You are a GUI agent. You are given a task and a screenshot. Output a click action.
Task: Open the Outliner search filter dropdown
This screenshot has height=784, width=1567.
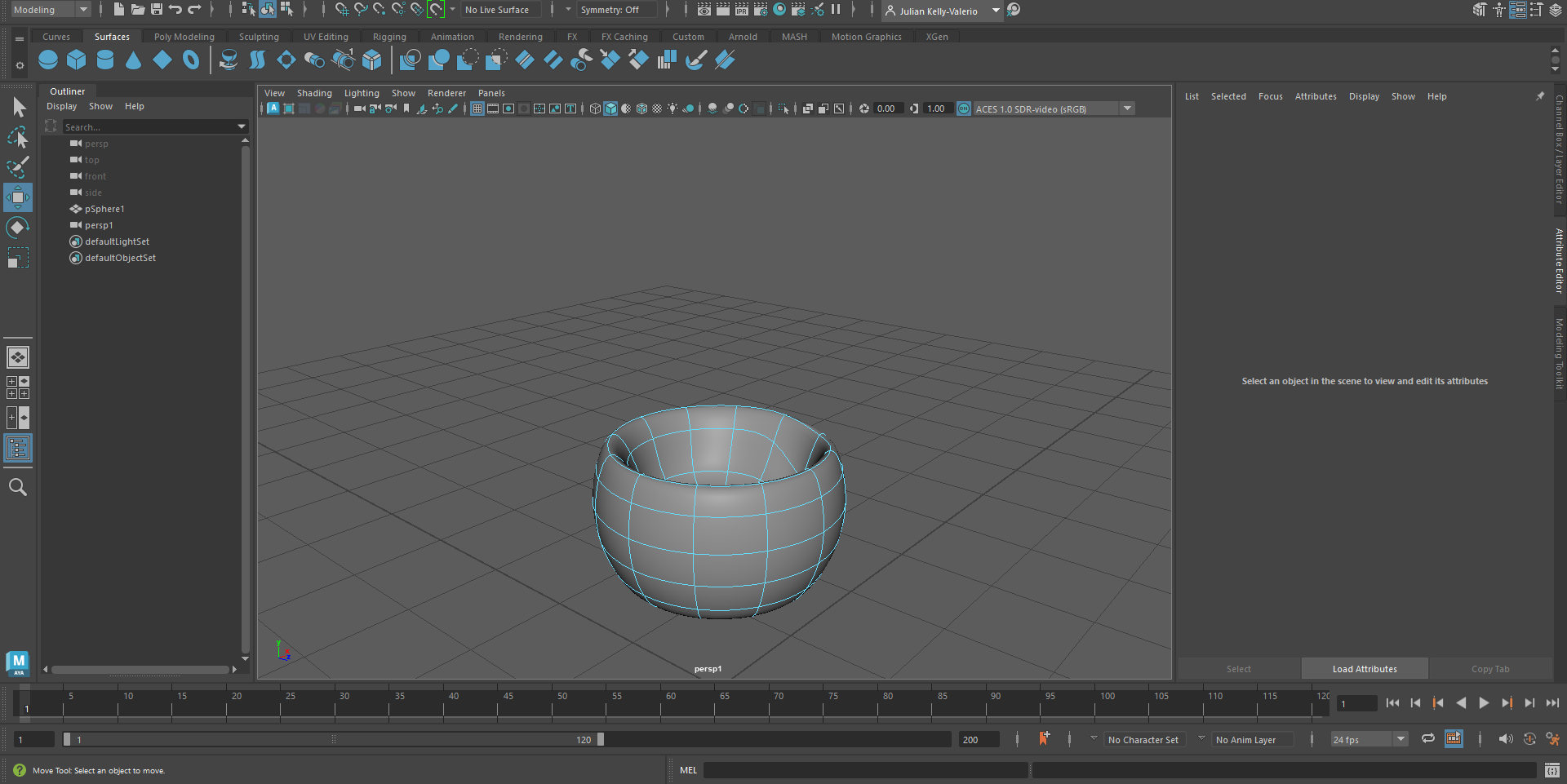(242, 126)
